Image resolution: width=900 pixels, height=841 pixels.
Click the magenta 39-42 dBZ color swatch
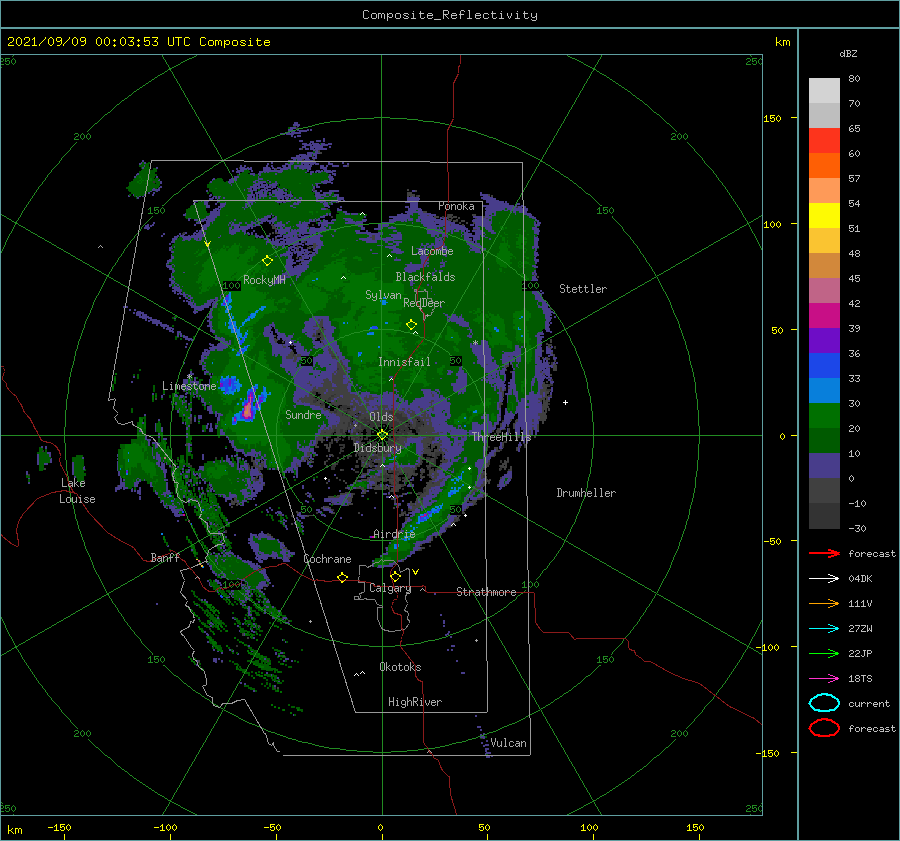(824, 315)
